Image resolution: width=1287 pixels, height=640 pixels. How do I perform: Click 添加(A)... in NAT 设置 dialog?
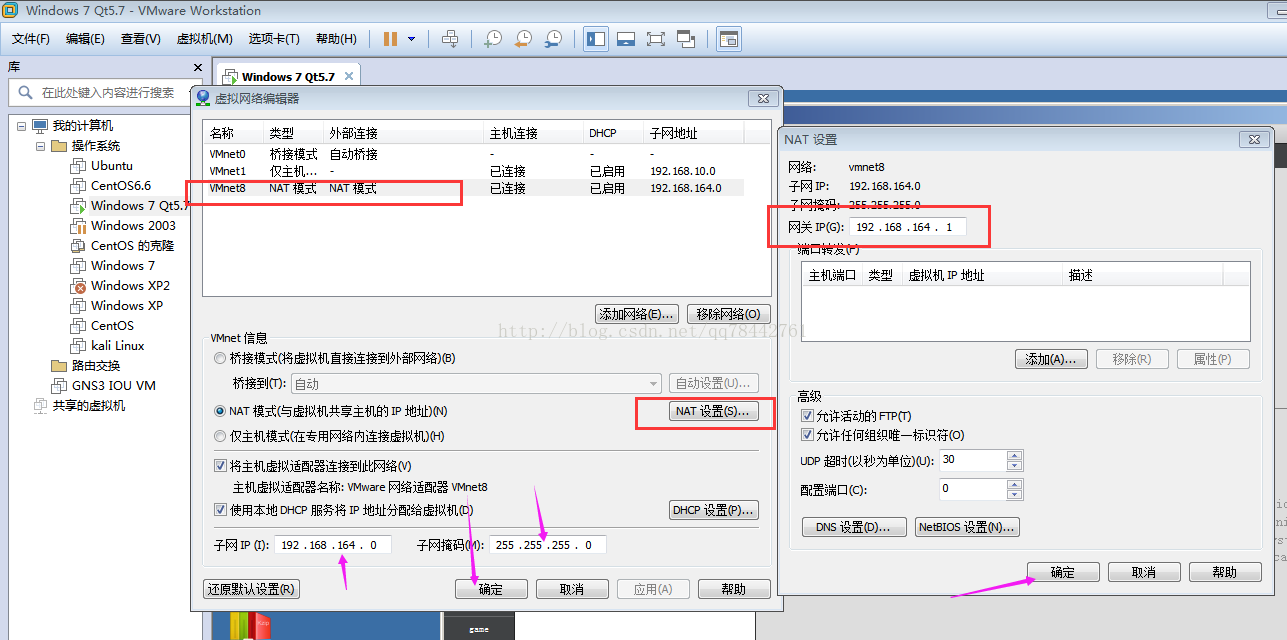pos(1051,359)
